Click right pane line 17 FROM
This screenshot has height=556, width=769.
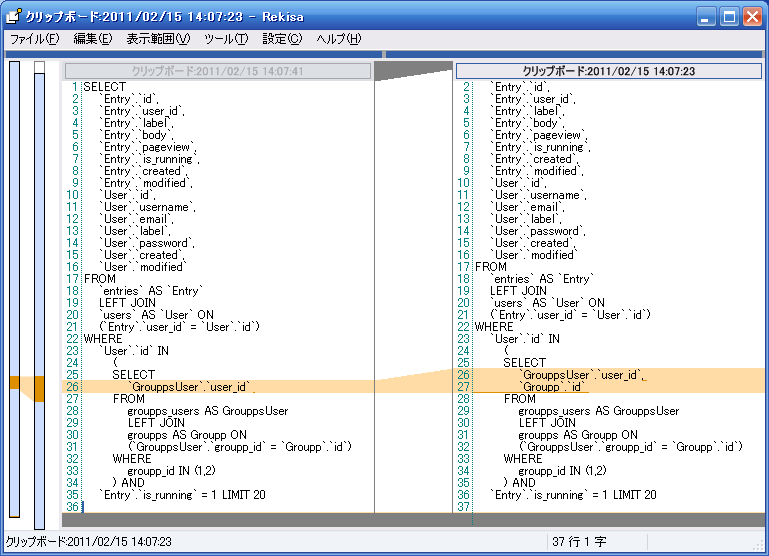click(491, 267)
